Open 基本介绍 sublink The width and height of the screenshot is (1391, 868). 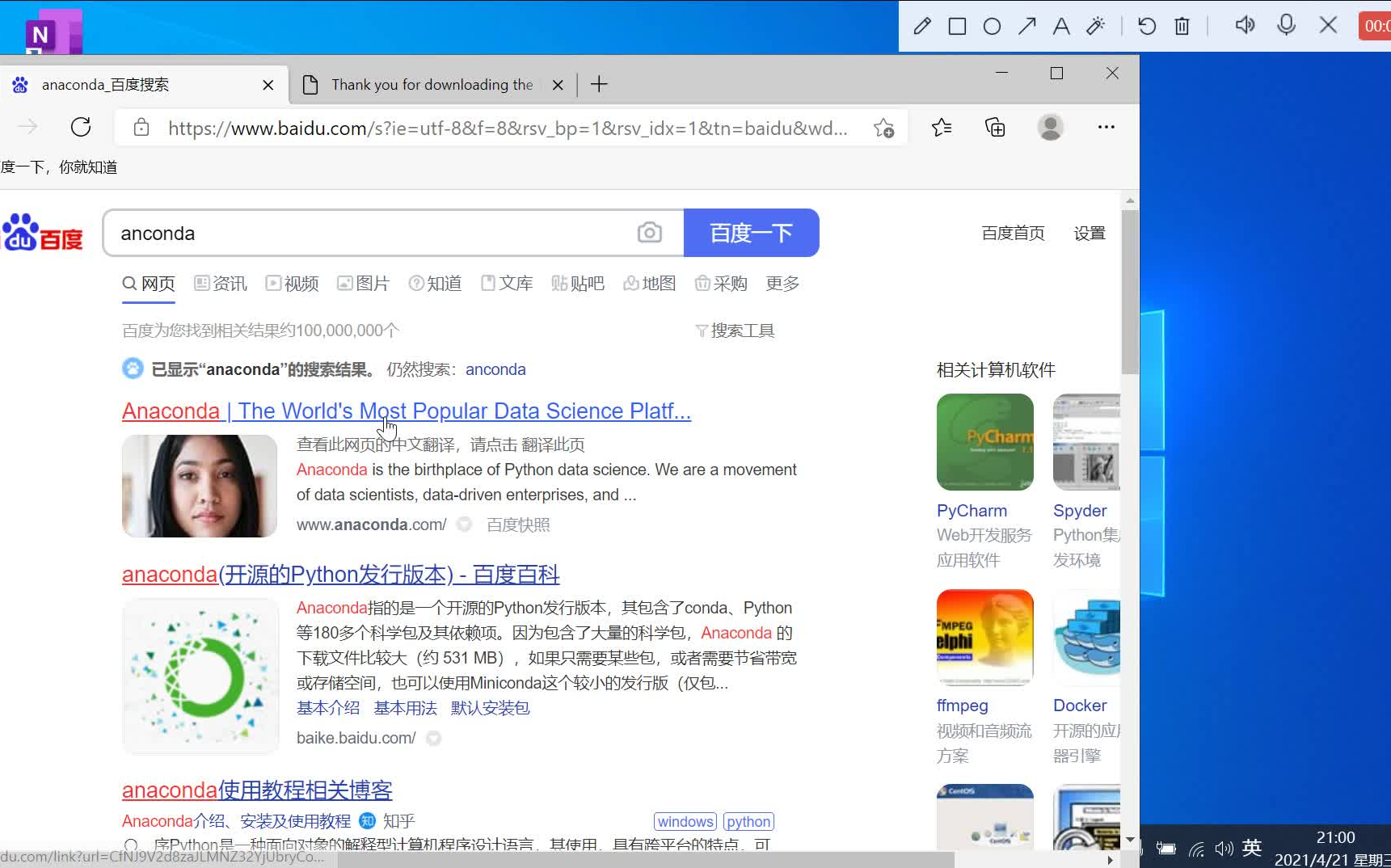(x=328, y=708)
